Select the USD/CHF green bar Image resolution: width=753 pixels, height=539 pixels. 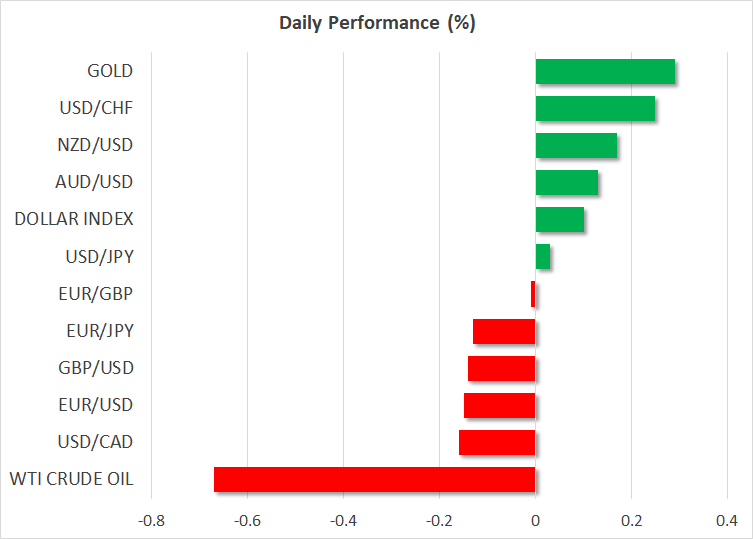click(x=595, y=109)
